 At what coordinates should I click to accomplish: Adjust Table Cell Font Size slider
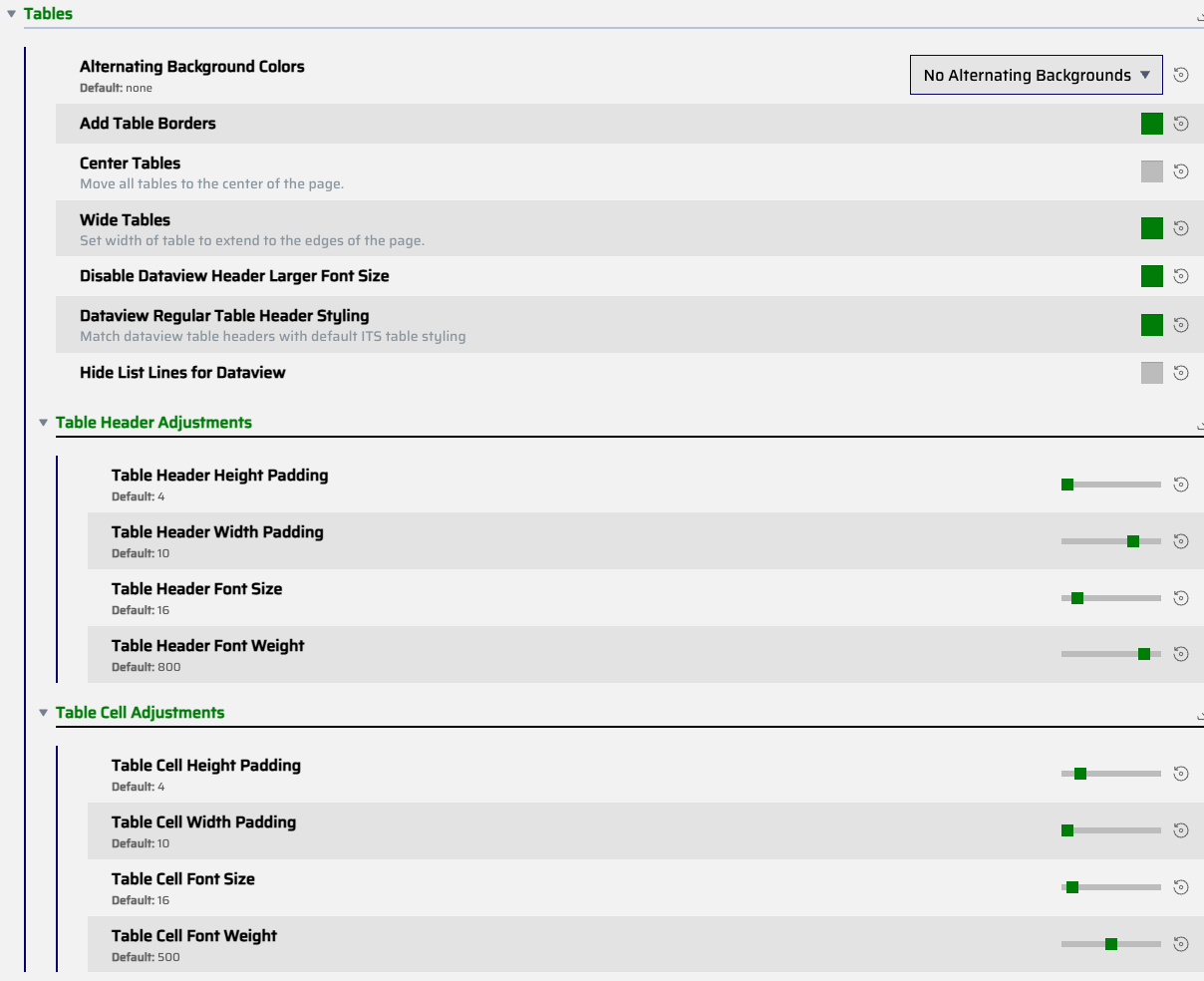[x=1111, y=887]
